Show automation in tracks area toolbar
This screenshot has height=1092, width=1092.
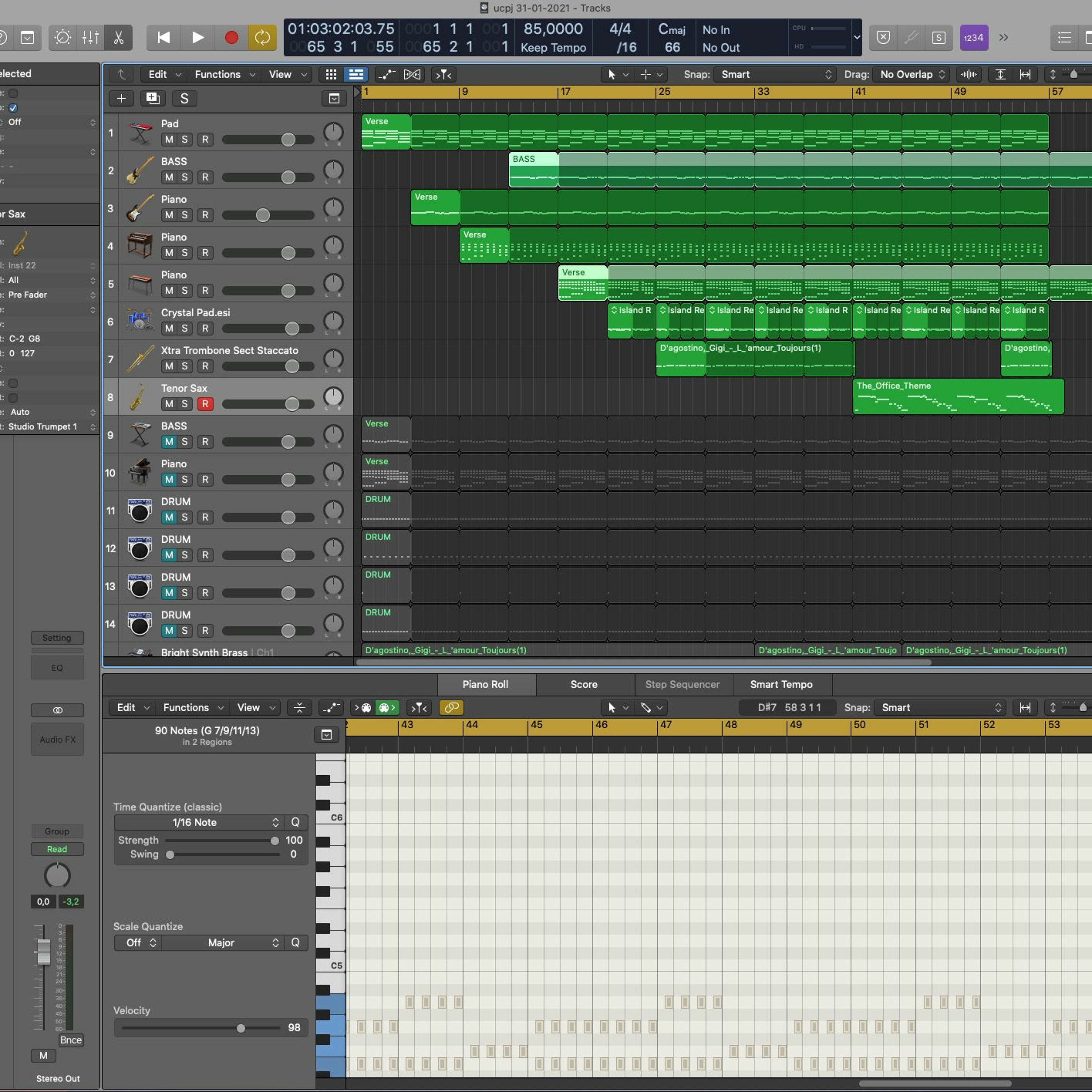387,75
